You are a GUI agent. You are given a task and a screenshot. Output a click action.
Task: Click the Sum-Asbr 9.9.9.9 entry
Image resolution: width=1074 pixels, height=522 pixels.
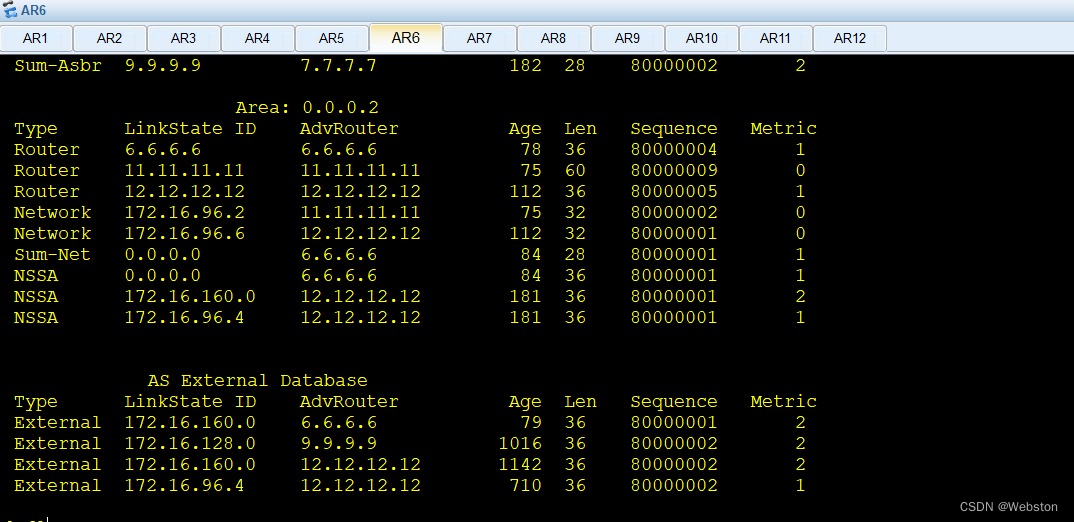tap(410, 66)
